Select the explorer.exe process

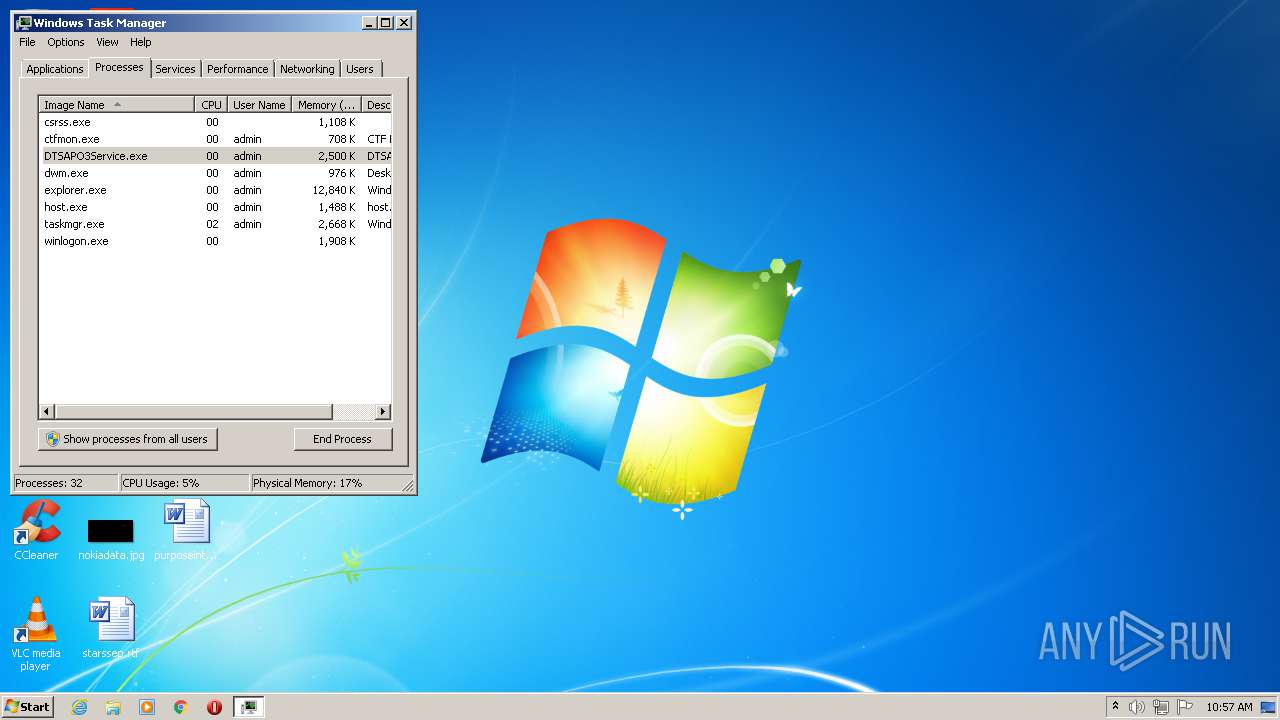[x=215, y=190]
